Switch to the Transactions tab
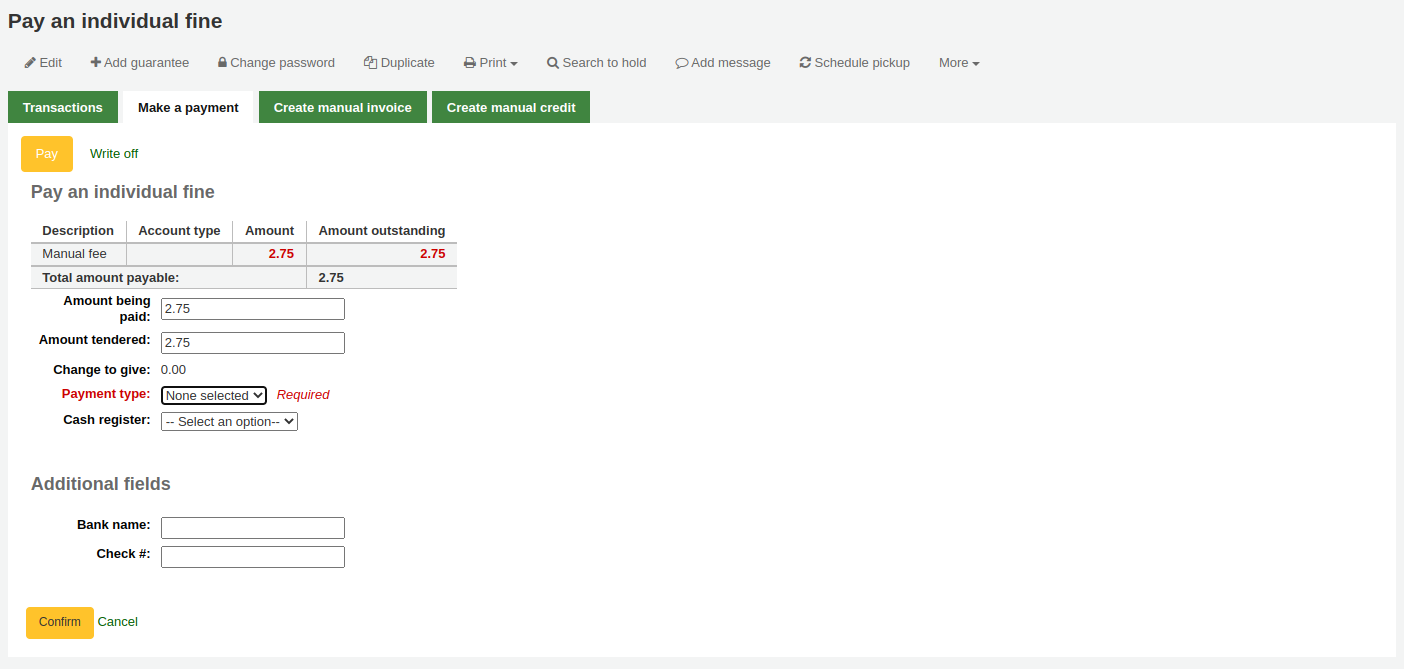This screenshot has height=669, width=1404. (x=62, y=107)
